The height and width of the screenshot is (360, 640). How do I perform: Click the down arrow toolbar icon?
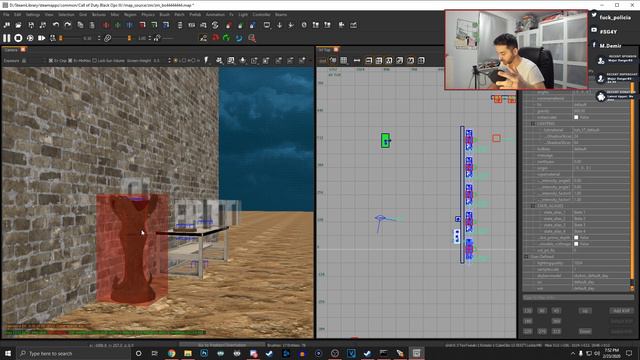(x=279, y=25)
